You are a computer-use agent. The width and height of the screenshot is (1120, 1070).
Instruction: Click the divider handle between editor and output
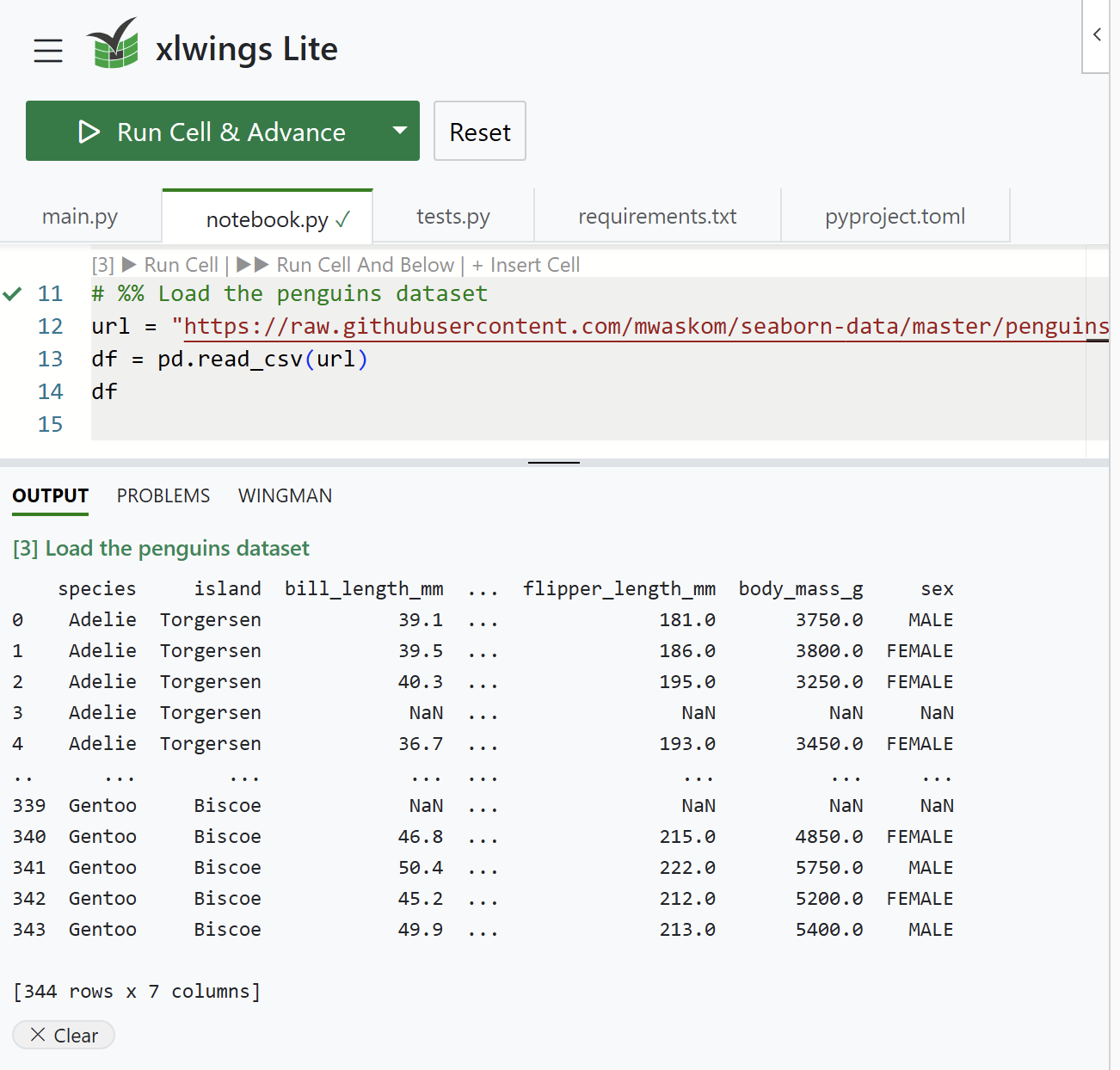coord(554,463)
